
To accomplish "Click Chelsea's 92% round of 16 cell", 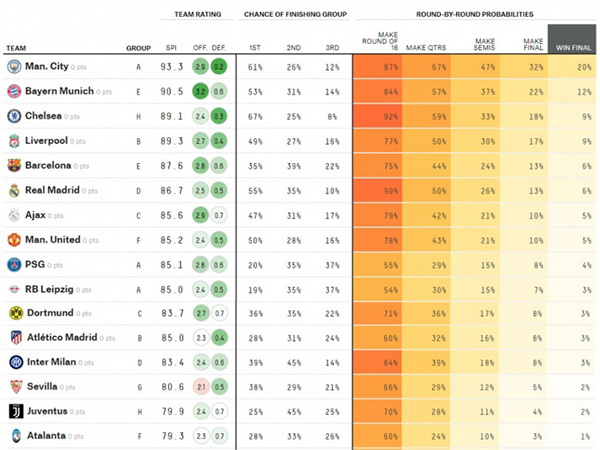I will [378, 116].
